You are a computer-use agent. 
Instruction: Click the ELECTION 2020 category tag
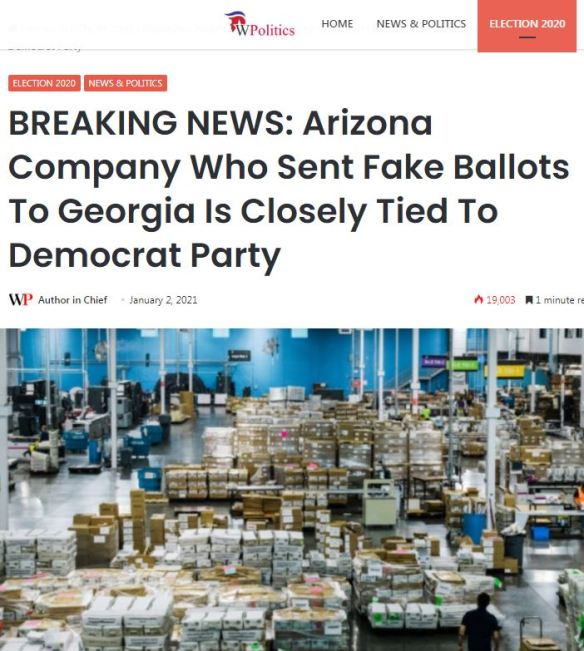tap(44, 83)
